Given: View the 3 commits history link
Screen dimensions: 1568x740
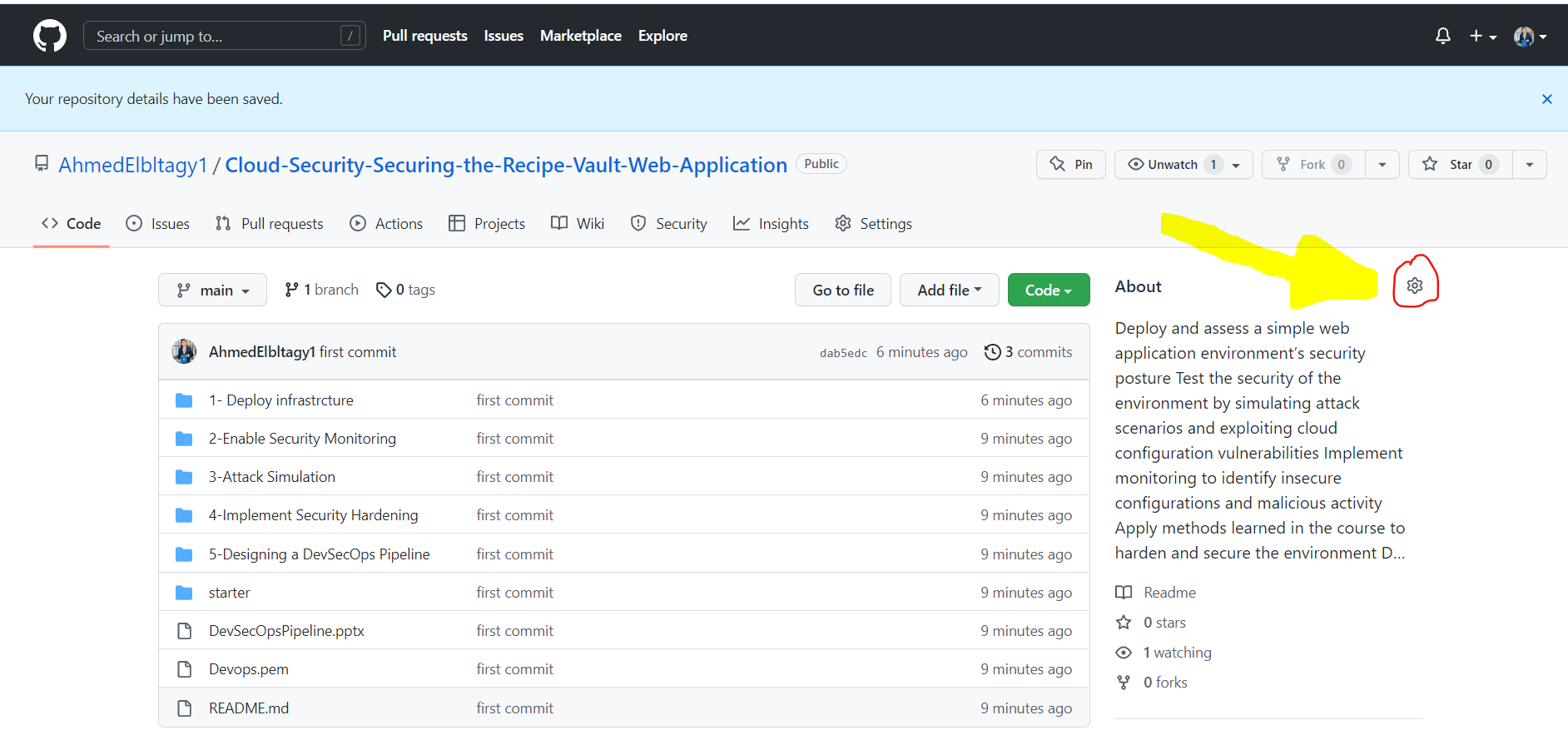Looking at the screenshot, I should pyautogui.click(x=1029, y=352).
